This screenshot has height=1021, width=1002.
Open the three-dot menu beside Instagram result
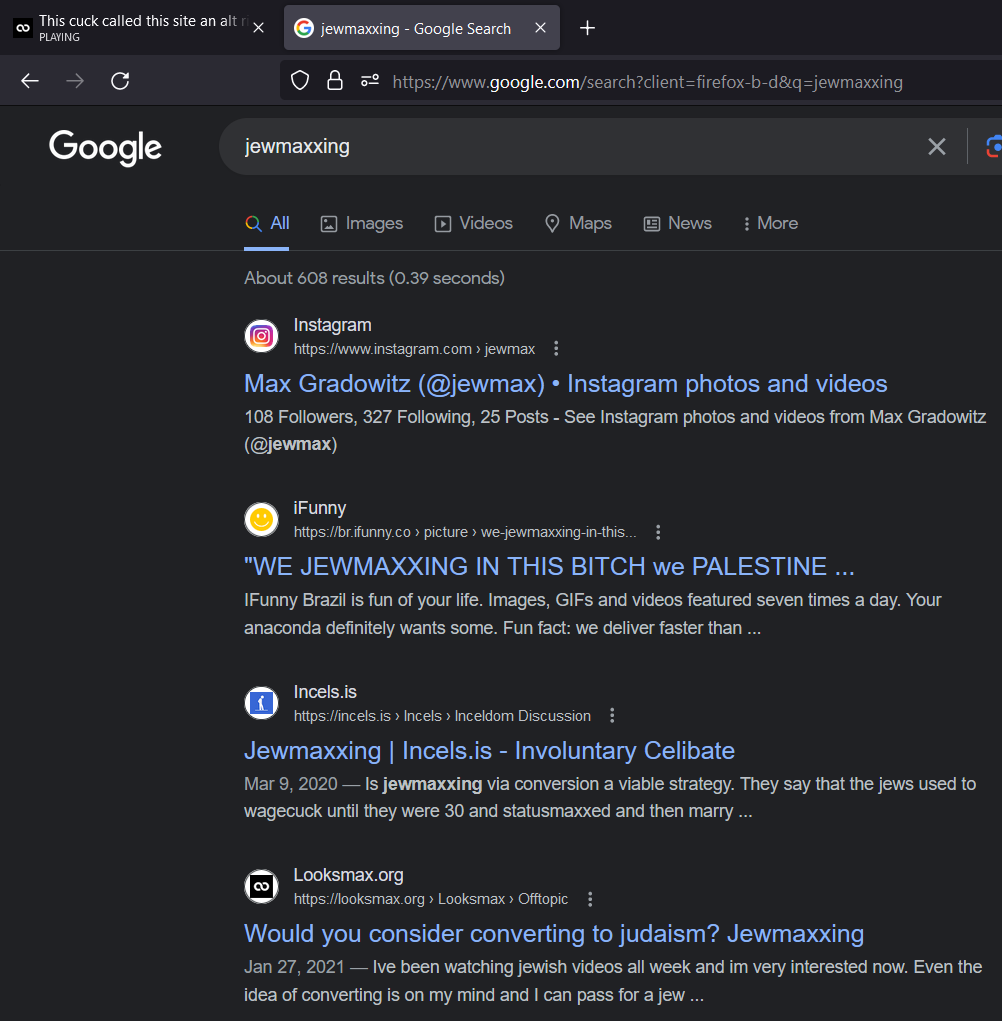tap(557, 349)
